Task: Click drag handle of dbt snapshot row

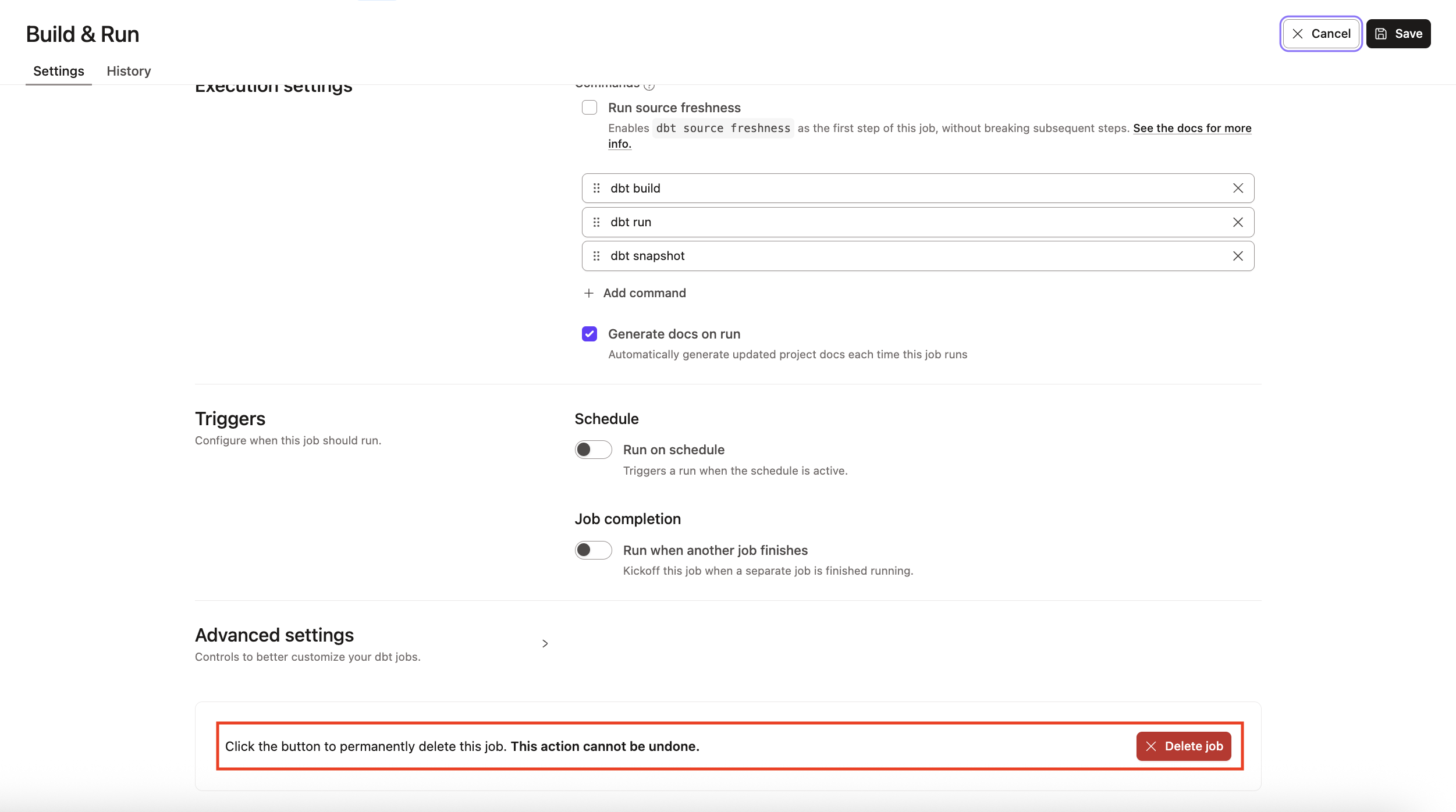Action: click(596, 256)
